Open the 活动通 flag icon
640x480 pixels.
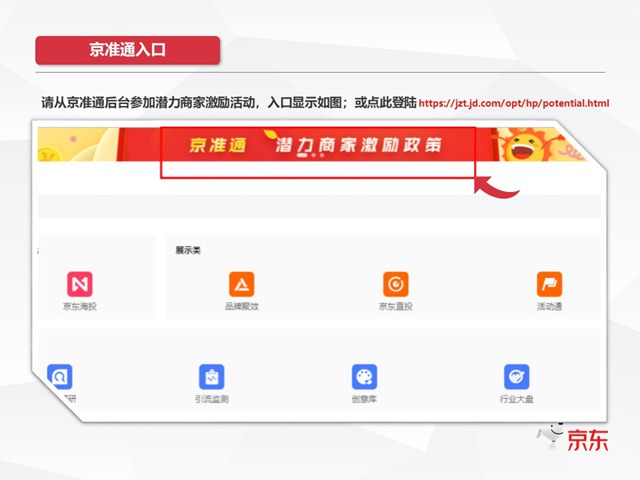[549, 284]
